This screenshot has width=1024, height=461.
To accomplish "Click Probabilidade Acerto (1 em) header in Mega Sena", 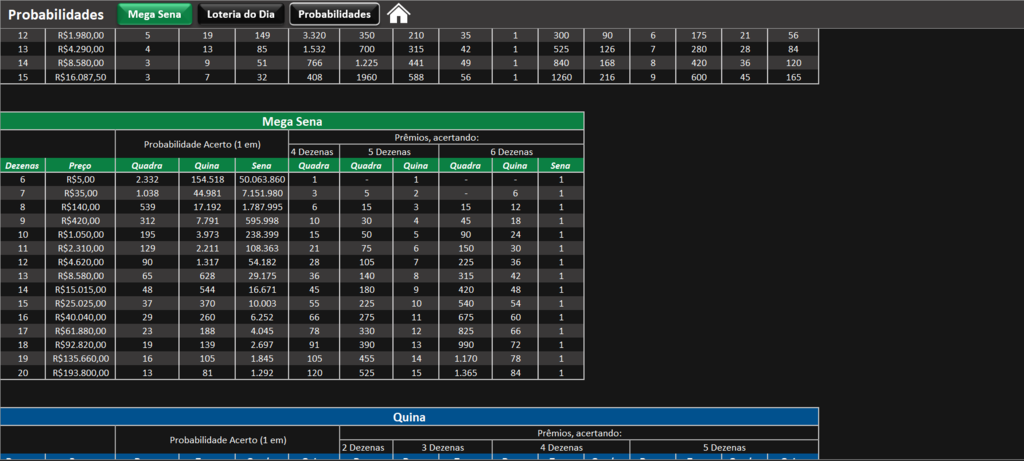I will [x=202, y=144].
